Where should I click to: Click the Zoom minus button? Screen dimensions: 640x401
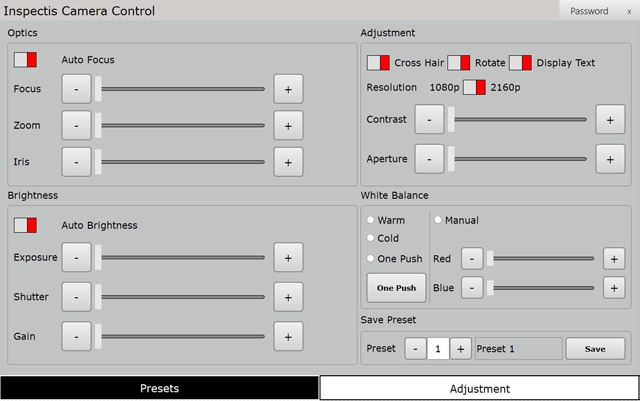tap(76, 125)
